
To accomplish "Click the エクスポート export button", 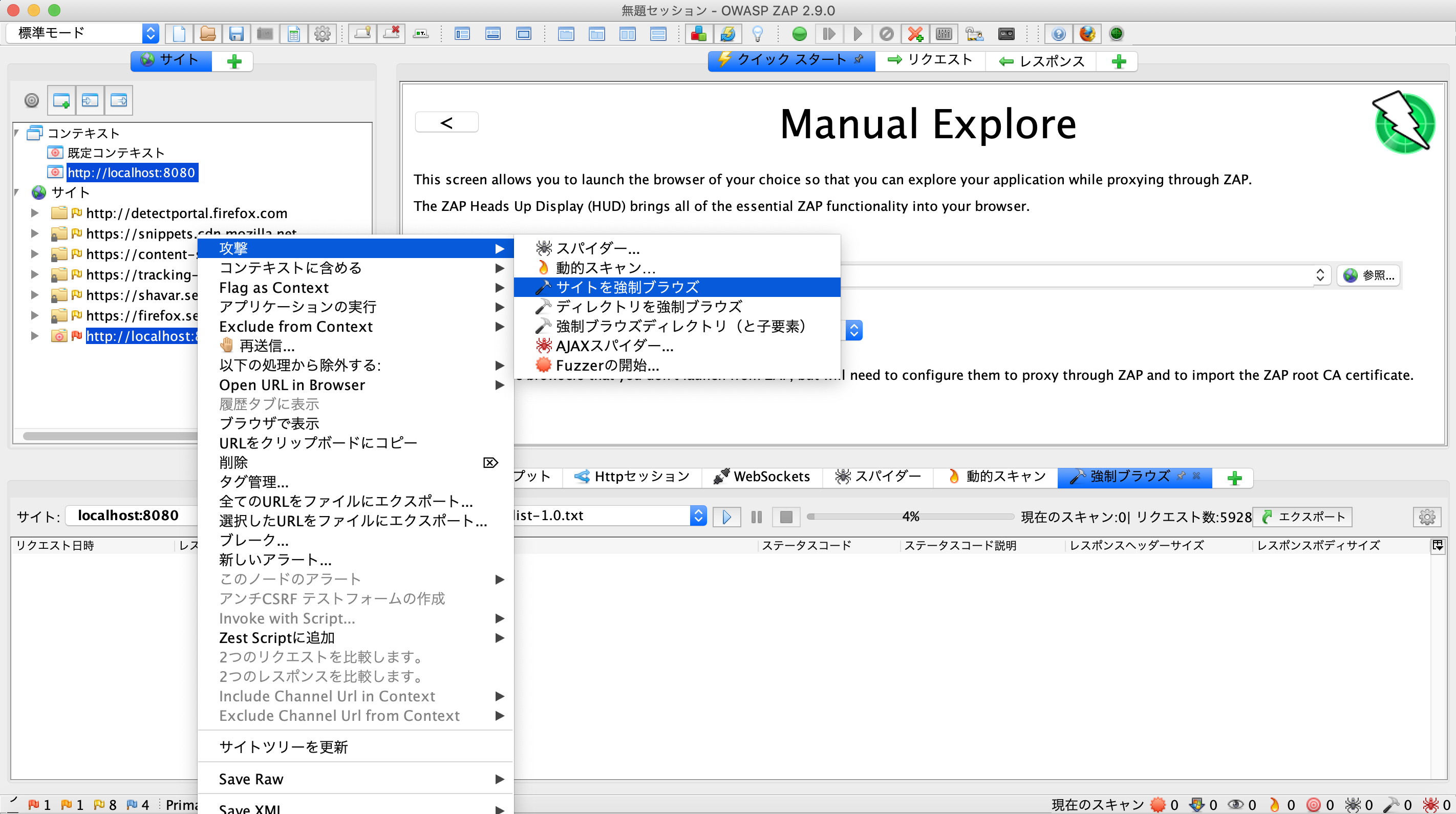I will tap(1303, 517).
